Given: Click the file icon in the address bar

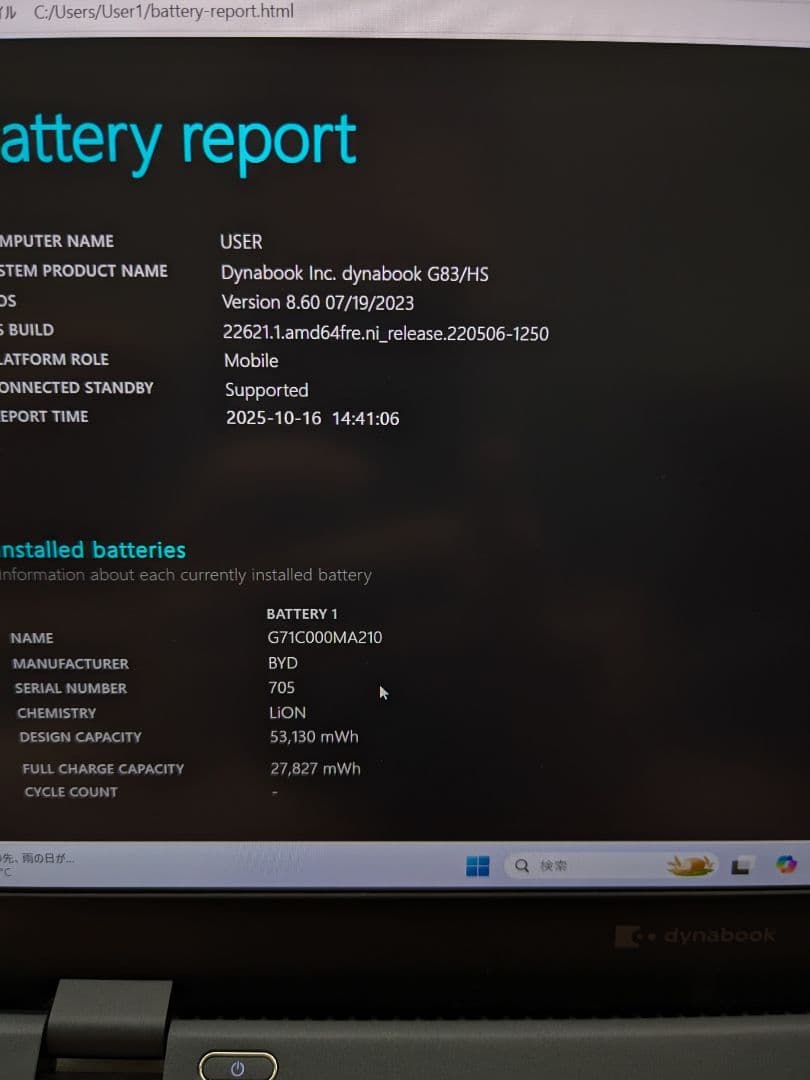Looking at the screenshot, I should 11,12.
